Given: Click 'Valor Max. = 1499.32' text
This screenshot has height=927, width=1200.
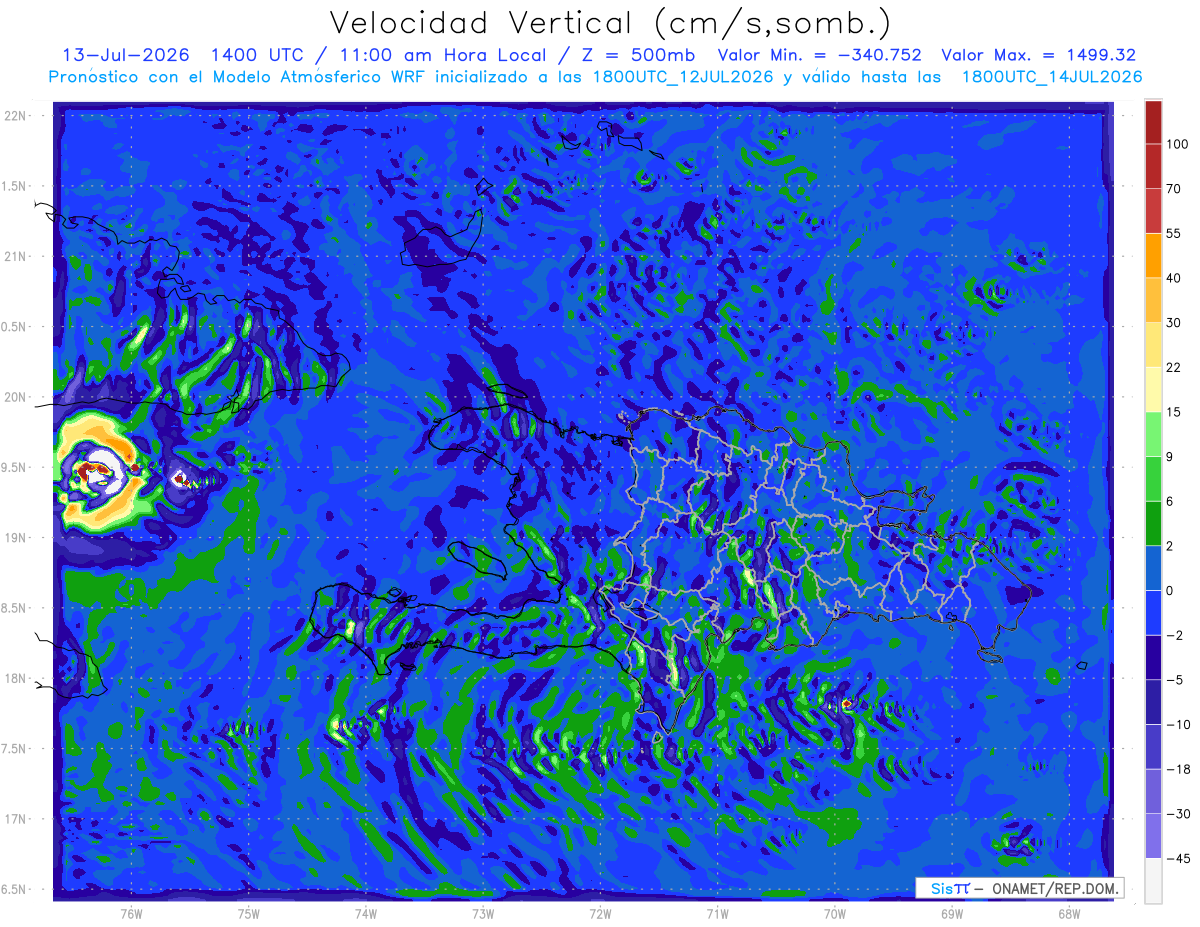Looking at the screenshot, I should (1039, 55).
